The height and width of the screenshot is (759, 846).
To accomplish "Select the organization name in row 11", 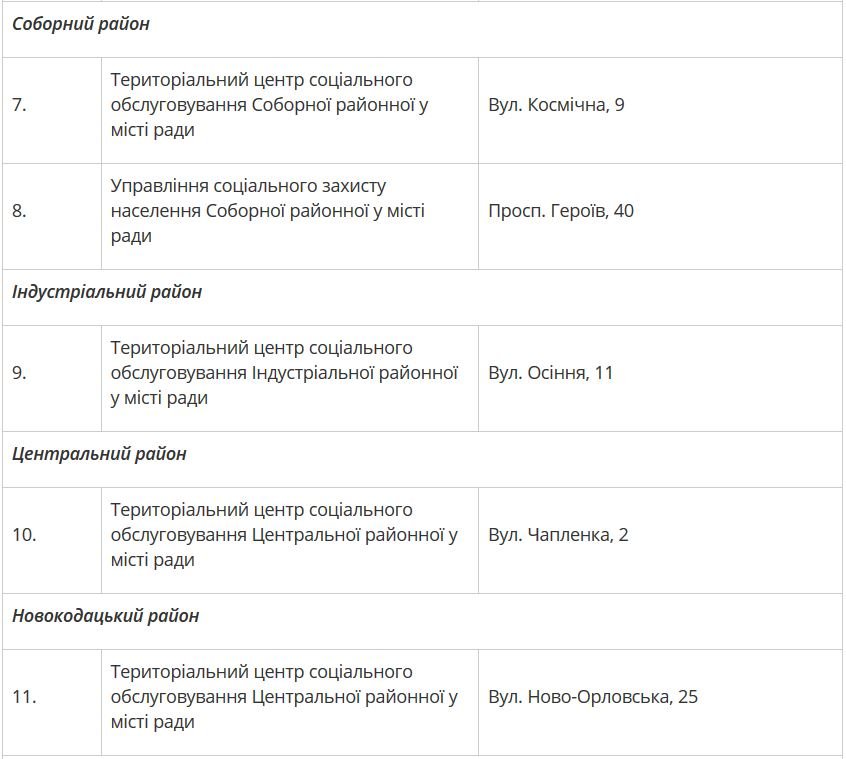I will 284,697.
